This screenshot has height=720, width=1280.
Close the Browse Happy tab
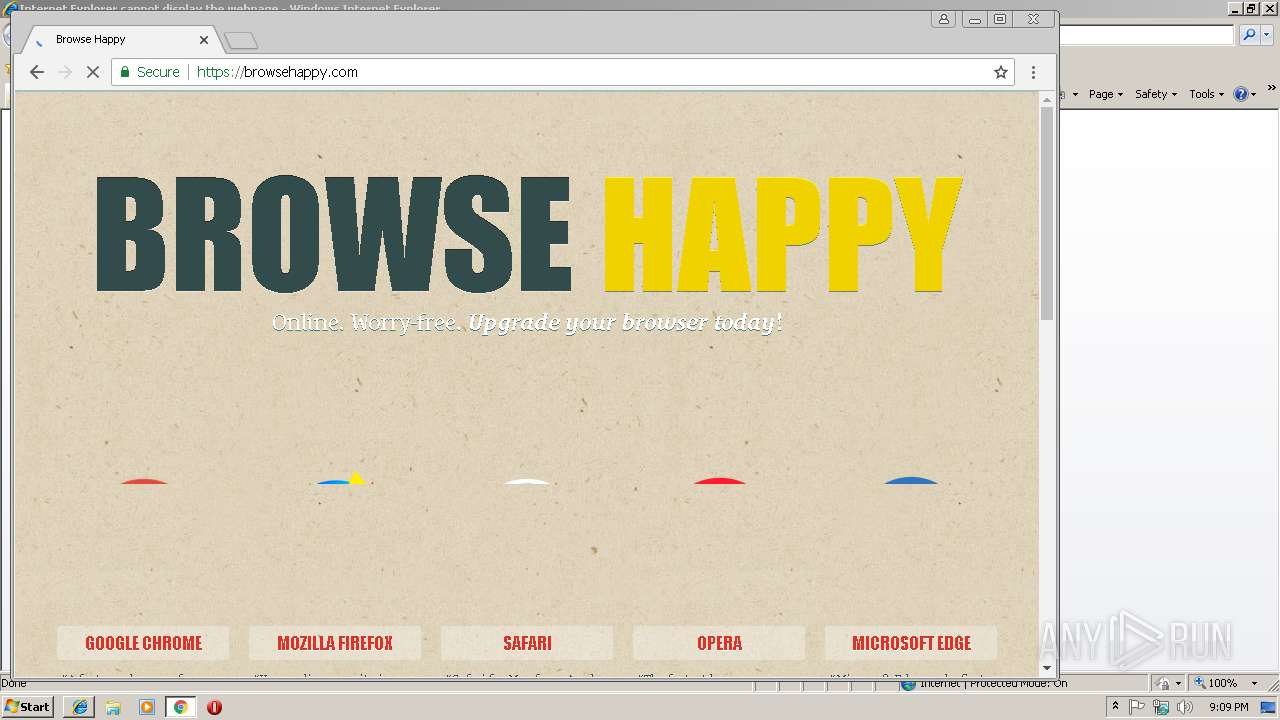[x=204, y=40]
